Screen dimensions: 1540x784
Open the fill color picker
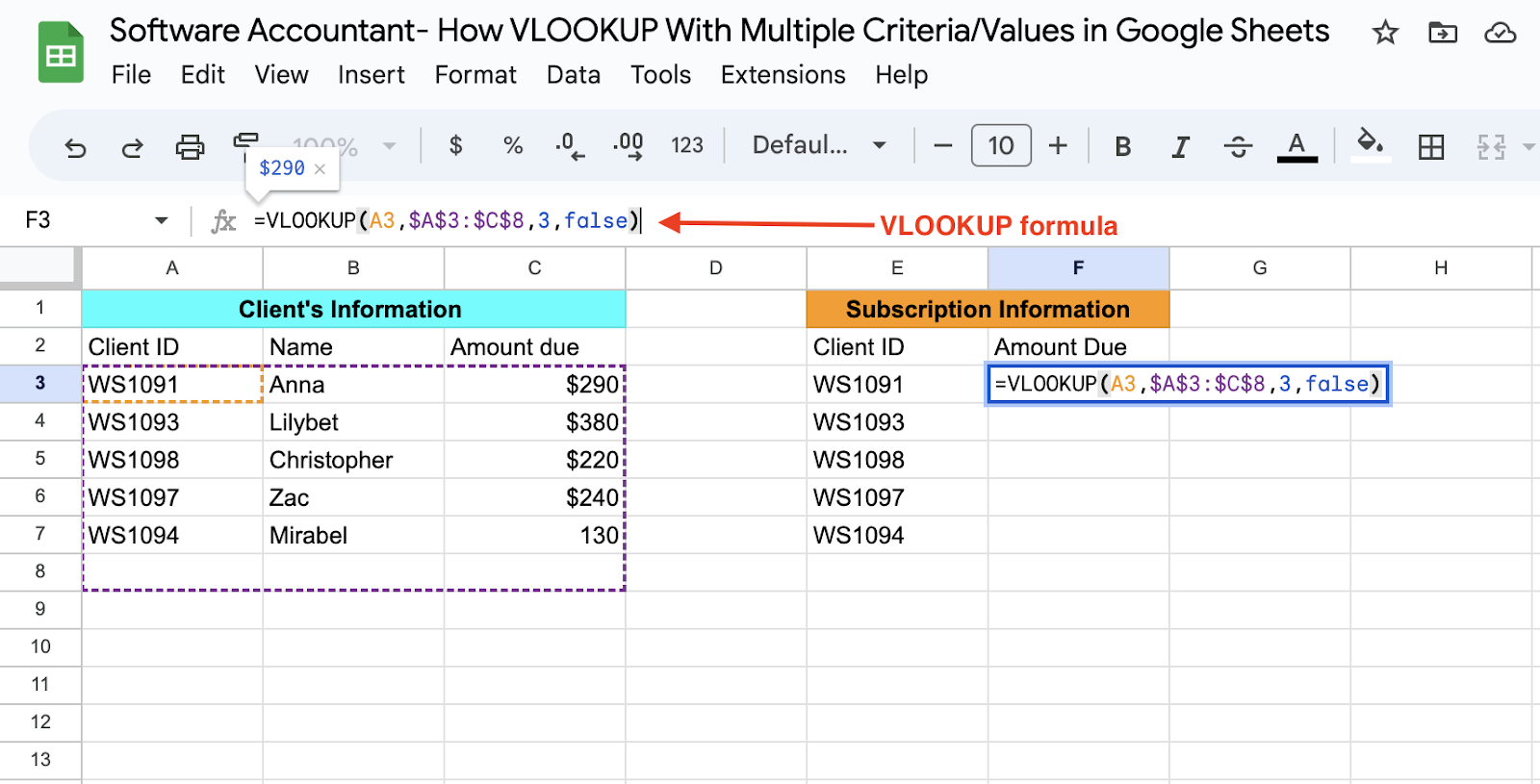(x=1371, y=144)
